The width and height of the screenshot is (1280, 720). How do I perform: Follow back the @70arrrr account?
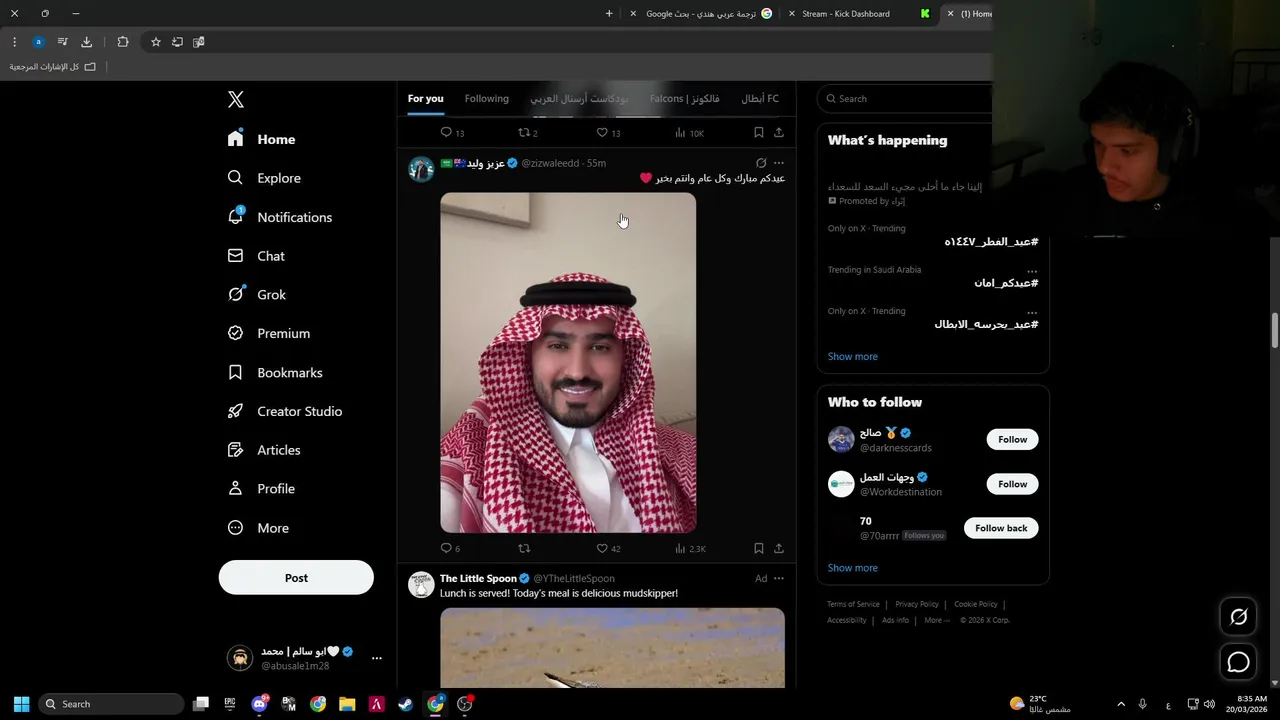pos(1001,528)
